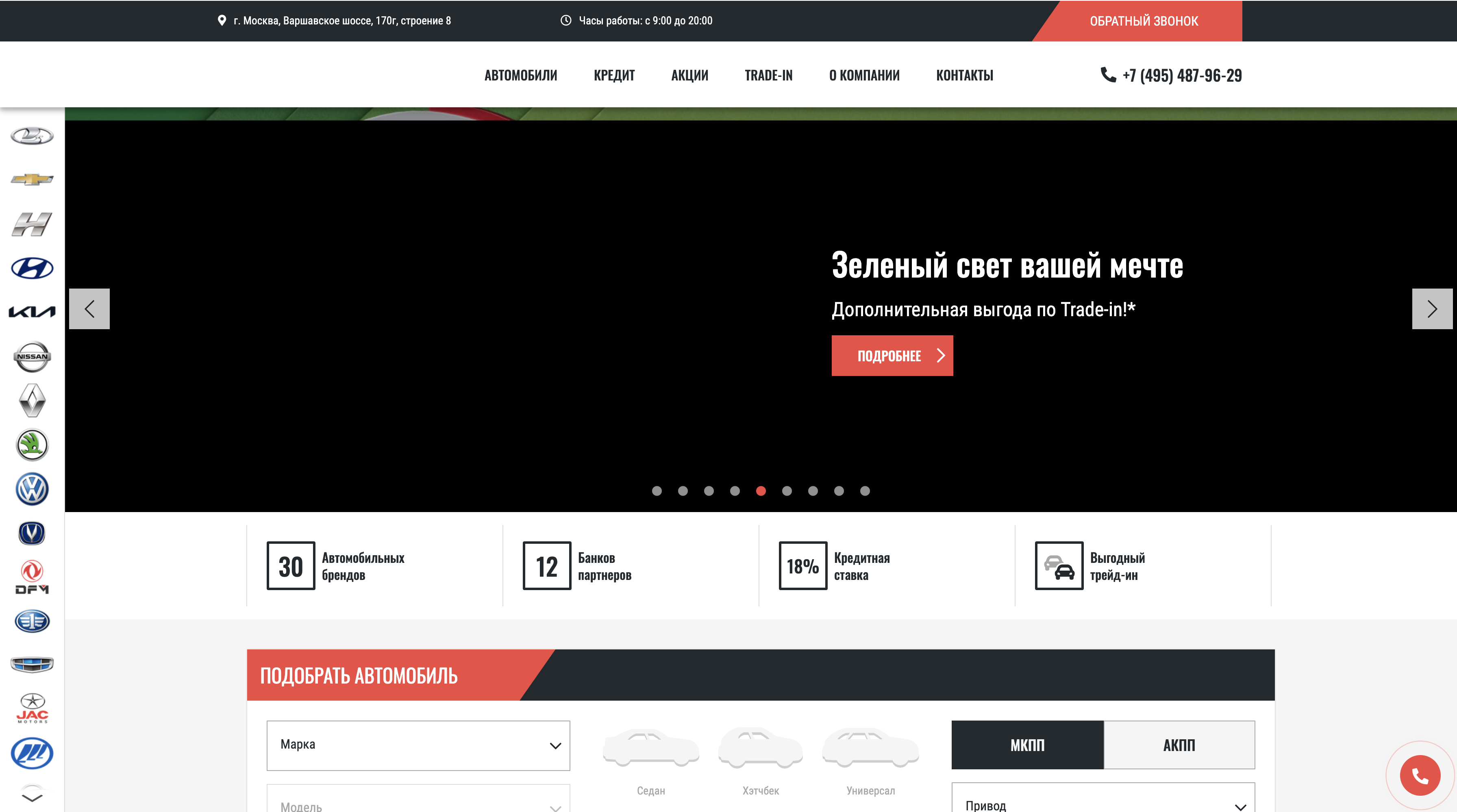The height and width of the screenshot is (812, 1457).
Task: Open the Hyundai brand logo
Action: pos(32,268)
